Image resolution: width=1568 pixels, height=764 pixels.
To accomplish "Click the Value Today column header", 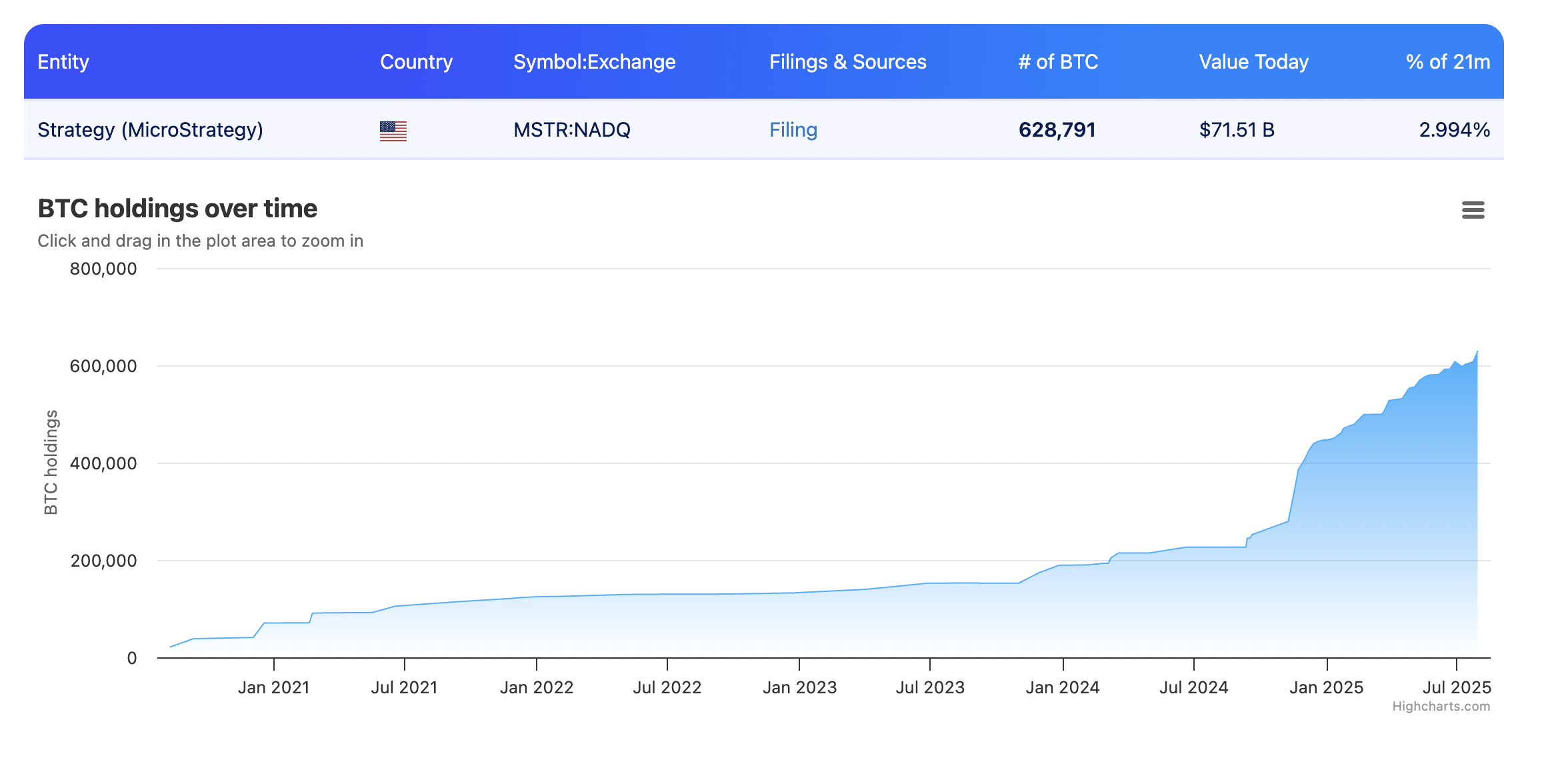I will tap(1254, 61).
